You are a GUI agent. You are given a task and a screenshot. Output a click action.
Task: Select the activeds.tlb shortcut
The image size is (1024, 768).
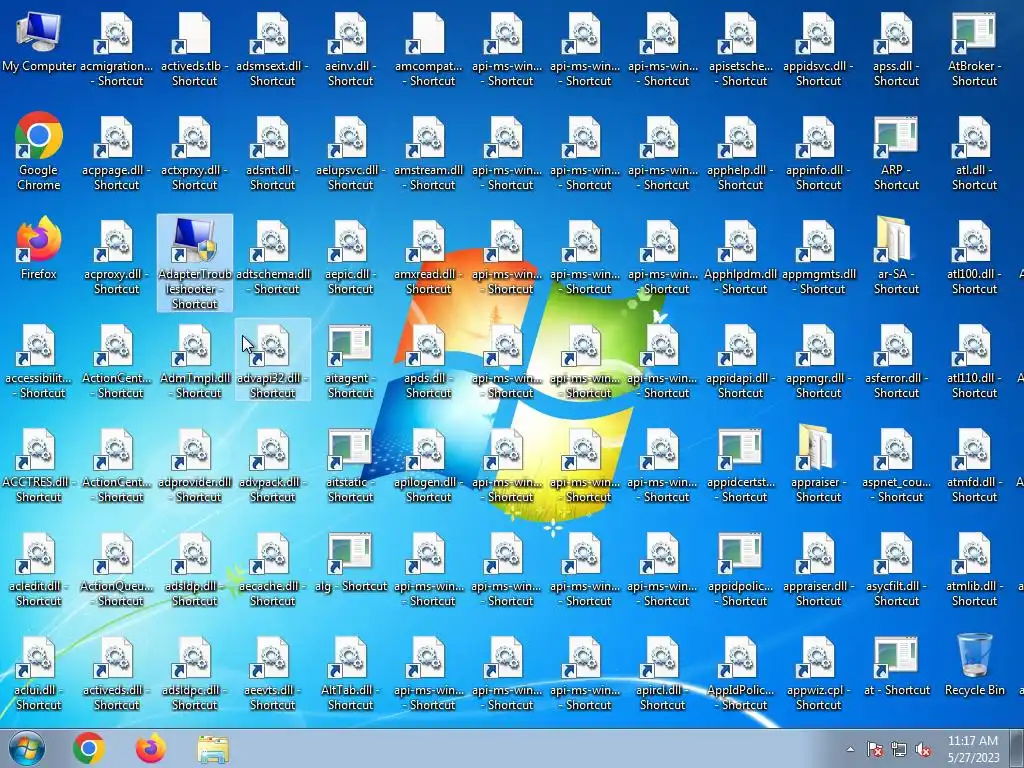(x=195, y=48)
